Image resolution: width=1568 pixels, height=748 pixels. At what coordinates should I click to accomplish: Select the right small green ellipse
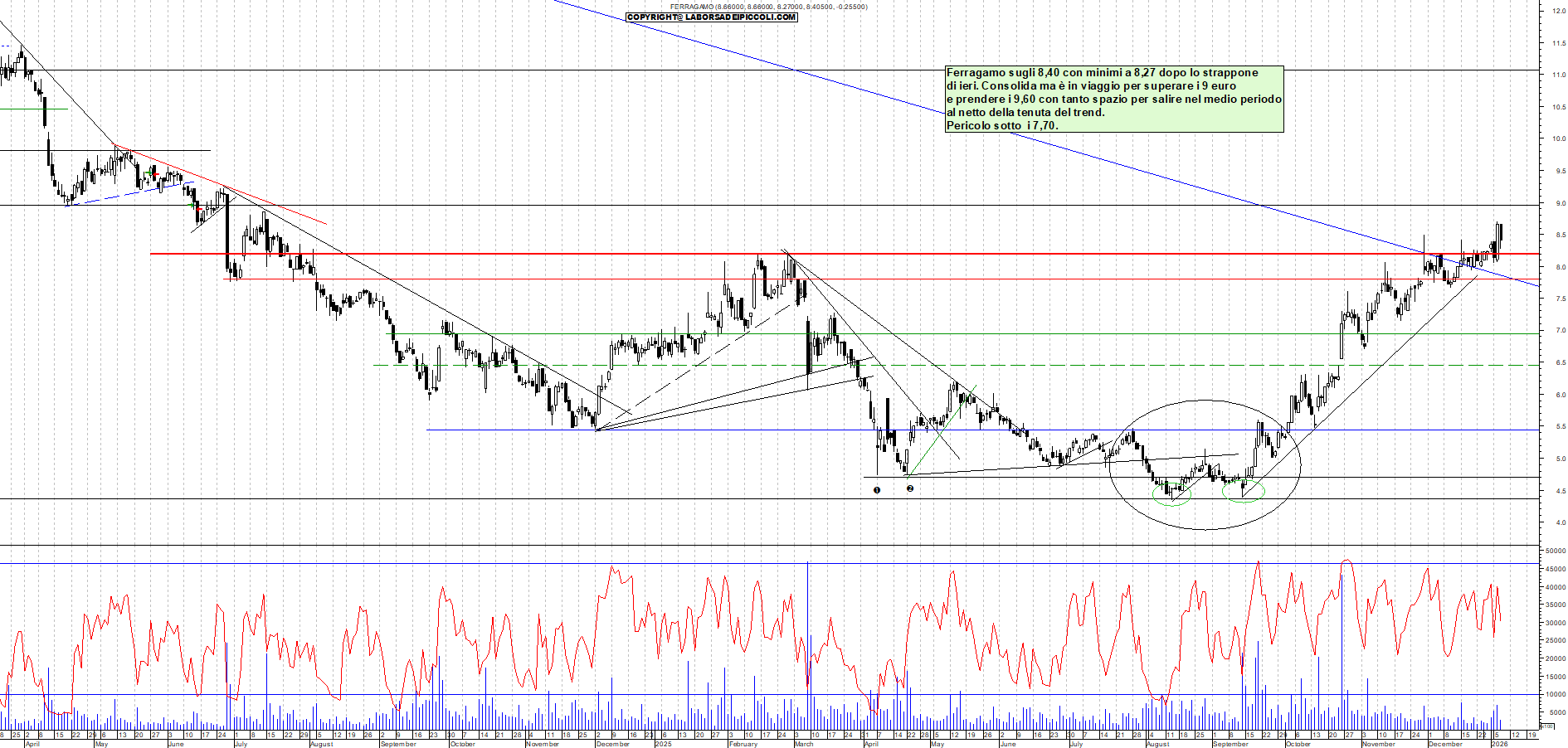click(x=1244, y=491)
